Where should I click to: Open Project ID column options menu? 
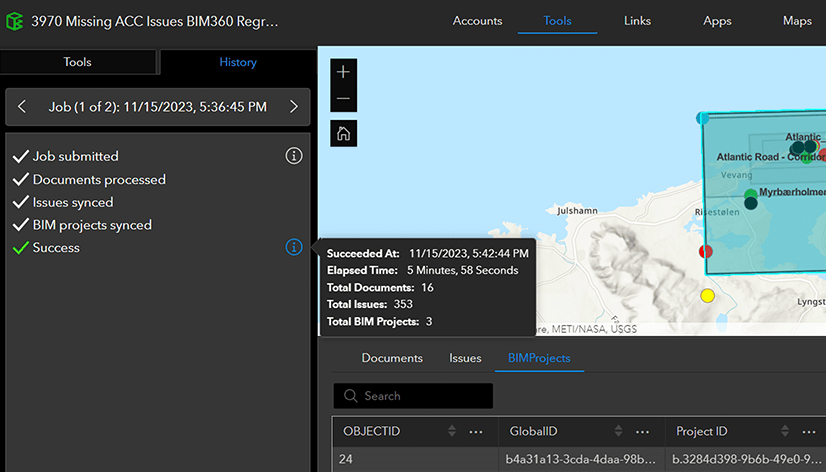tap(809, 432)
